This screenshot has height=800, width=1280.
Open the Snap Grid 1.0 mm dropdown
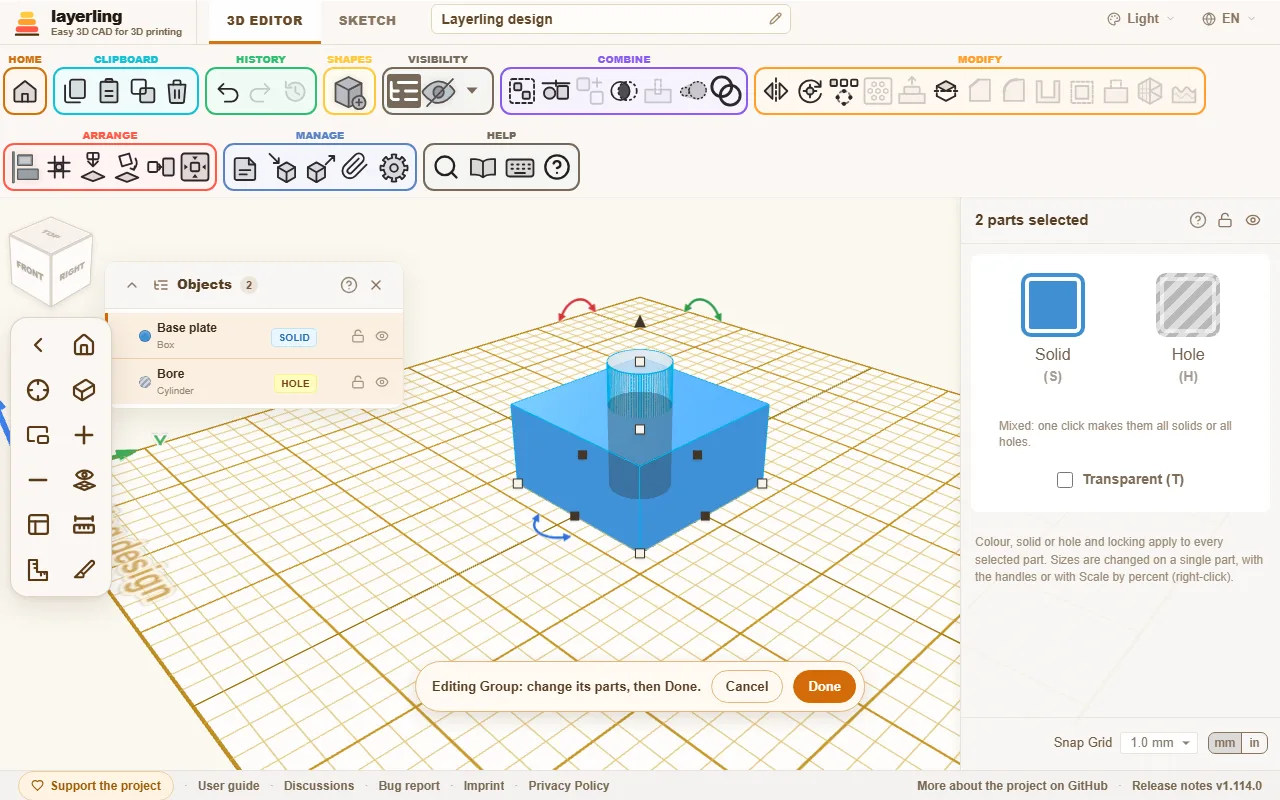click(1158, 743)
